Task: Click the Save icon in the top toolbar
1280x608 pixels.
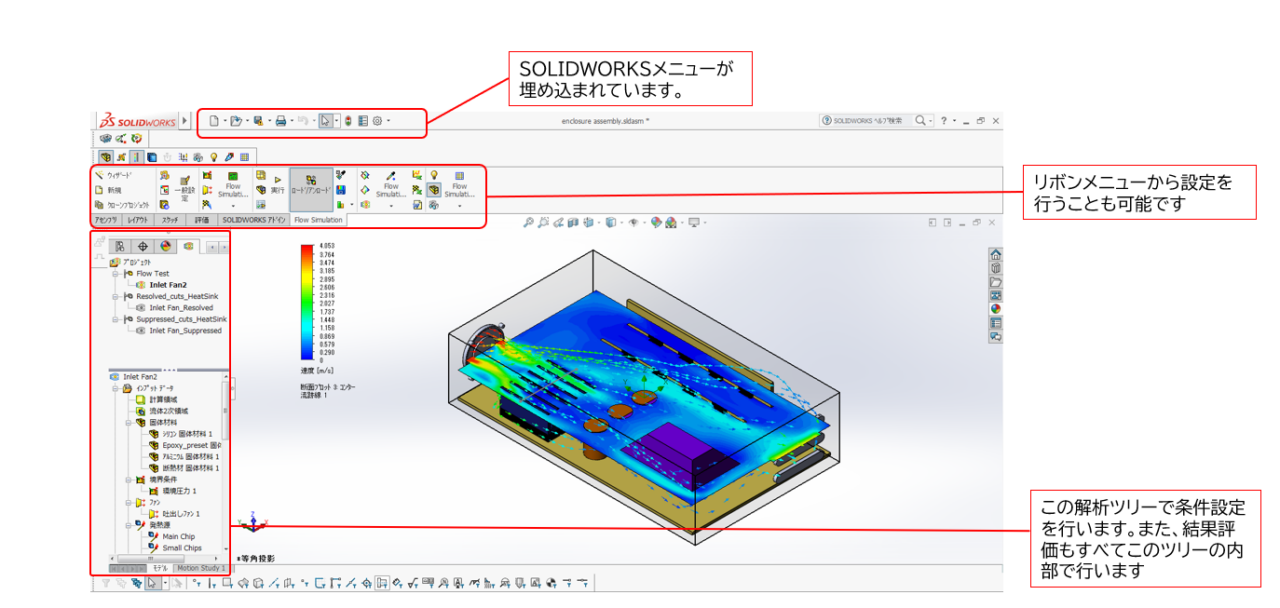Action: click(x=257, y=121)
